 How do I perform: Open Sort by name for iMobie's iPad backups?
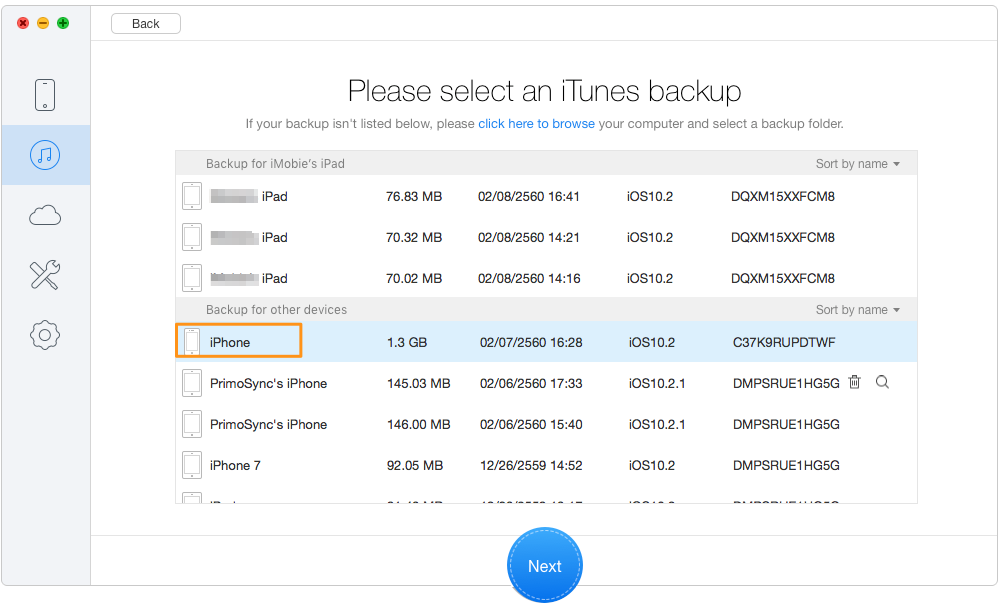(x=858, y=164)
